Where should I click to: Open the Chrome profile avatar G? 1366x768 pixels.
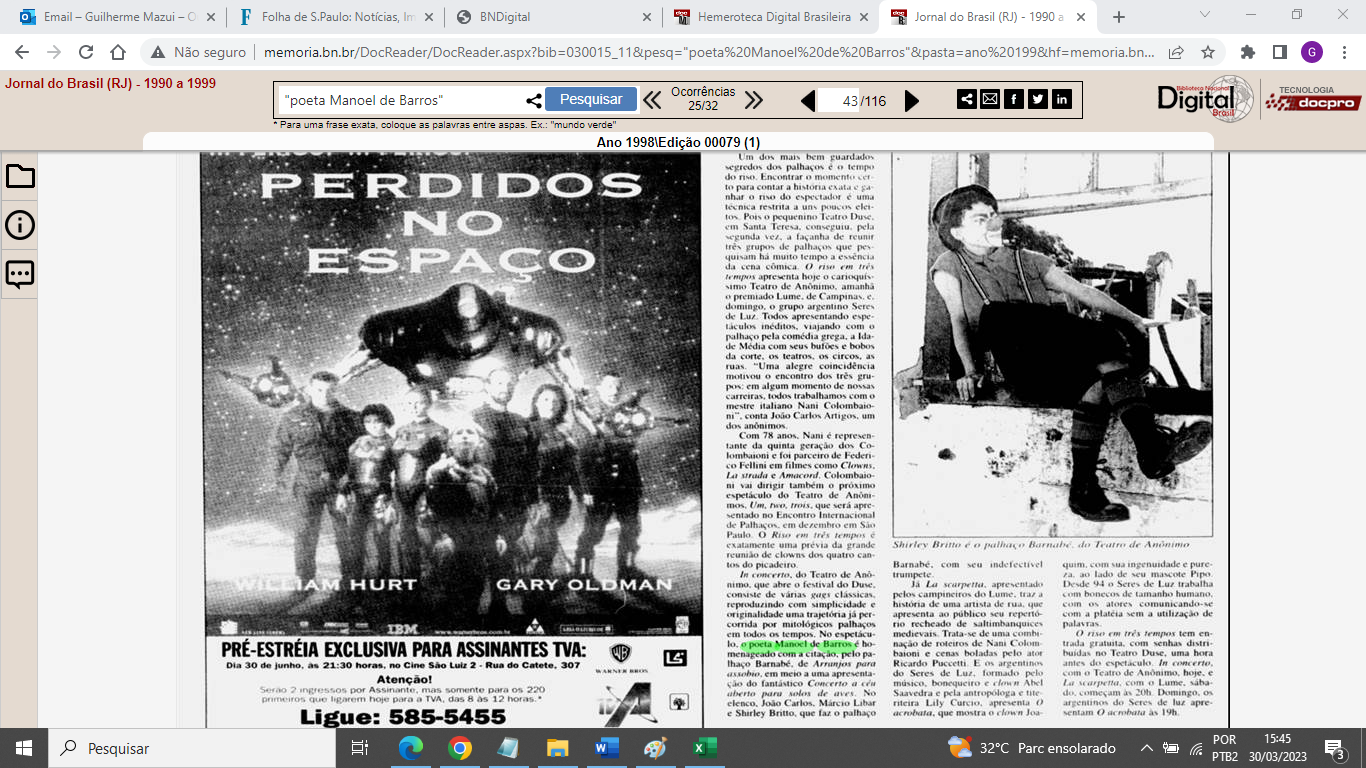pos(1310,52)
